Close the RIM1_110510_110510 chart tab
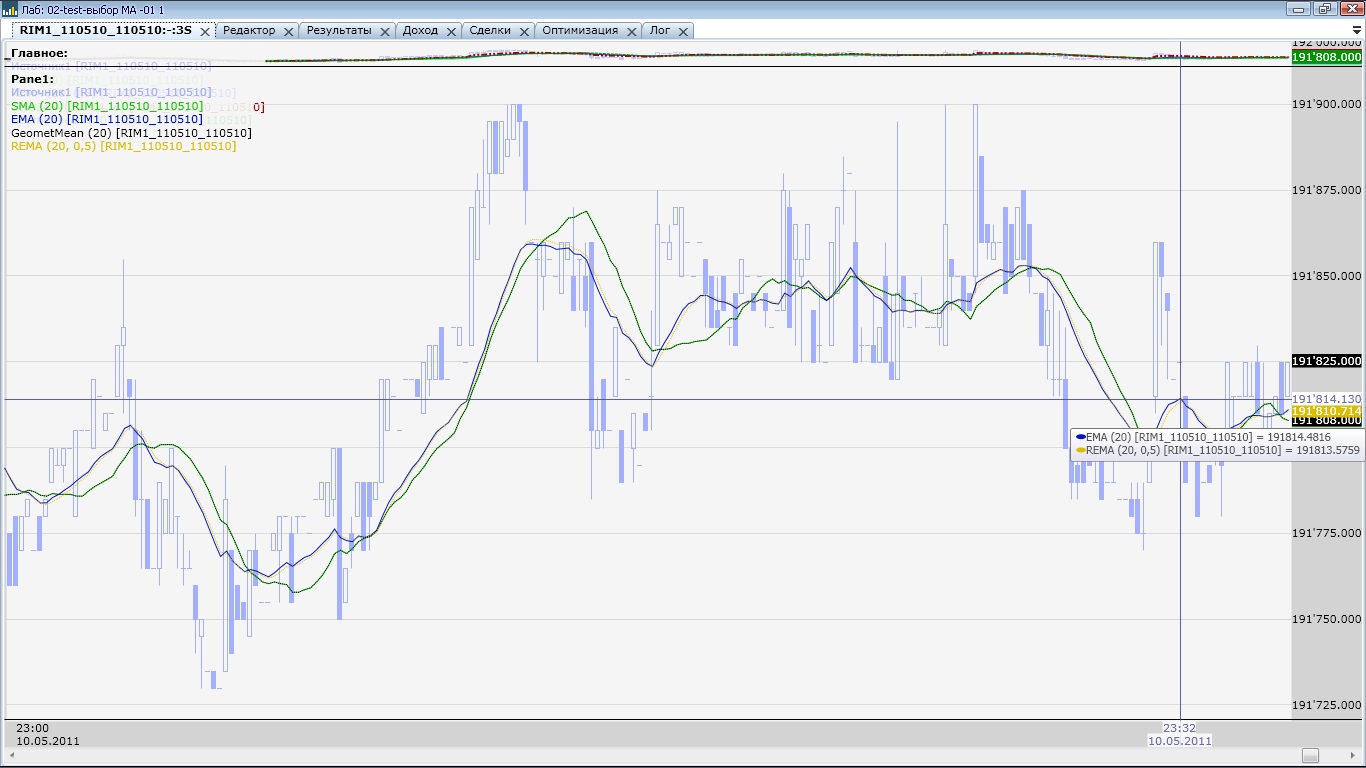The image size is (1366, 768). [205, 31]
